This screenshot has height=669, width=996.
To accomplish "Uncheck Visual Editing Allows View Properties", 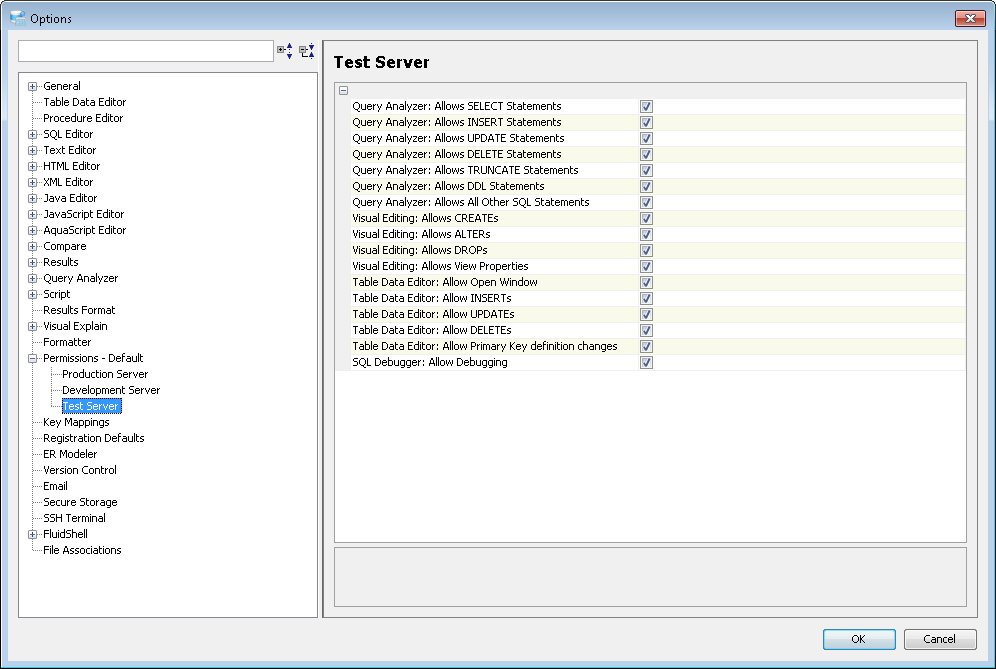I will 646,266.
